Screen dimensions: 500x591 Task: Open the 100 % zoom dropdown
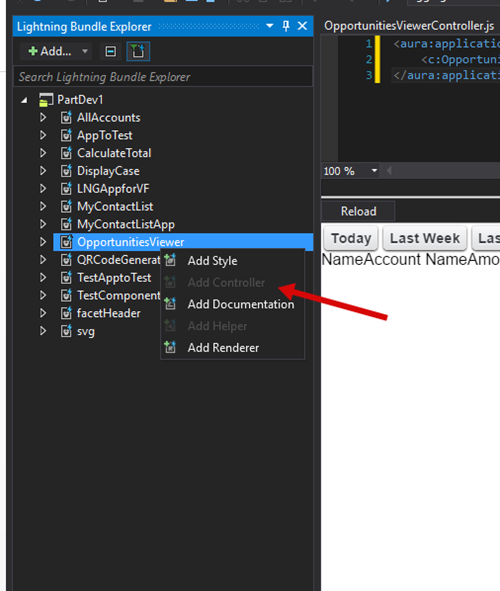[374, 171]
